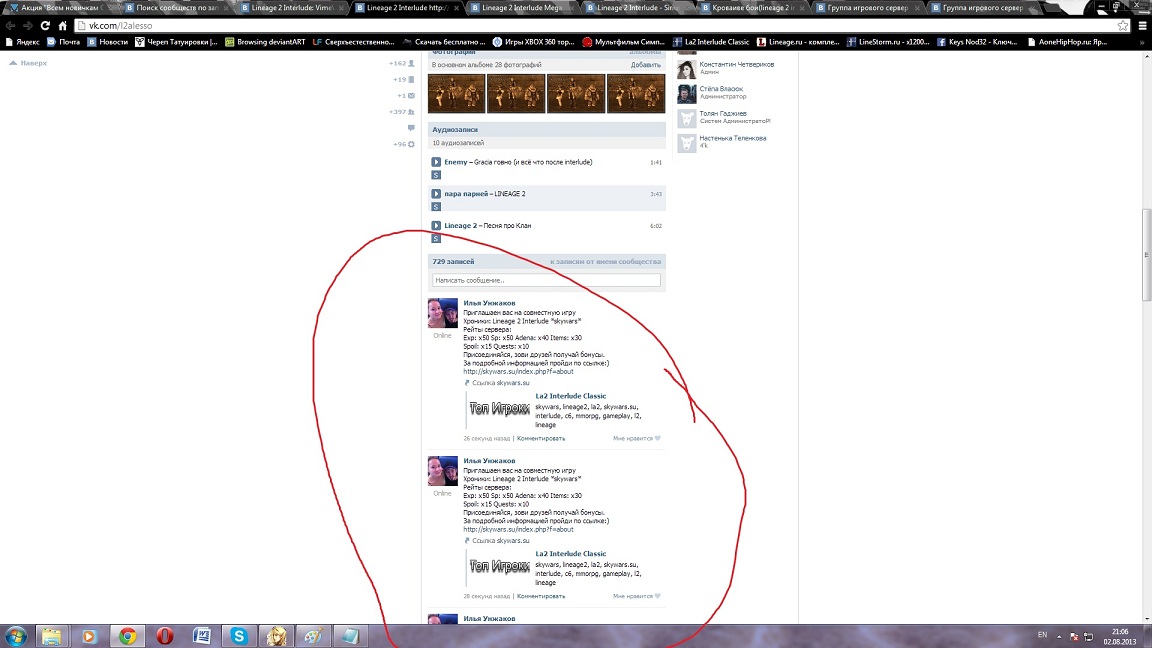Image resolution: width=1152 pixels, height=648 pixels.
Task: Open La2 Interlude Classic link in second post
Action: click(571, 554)
